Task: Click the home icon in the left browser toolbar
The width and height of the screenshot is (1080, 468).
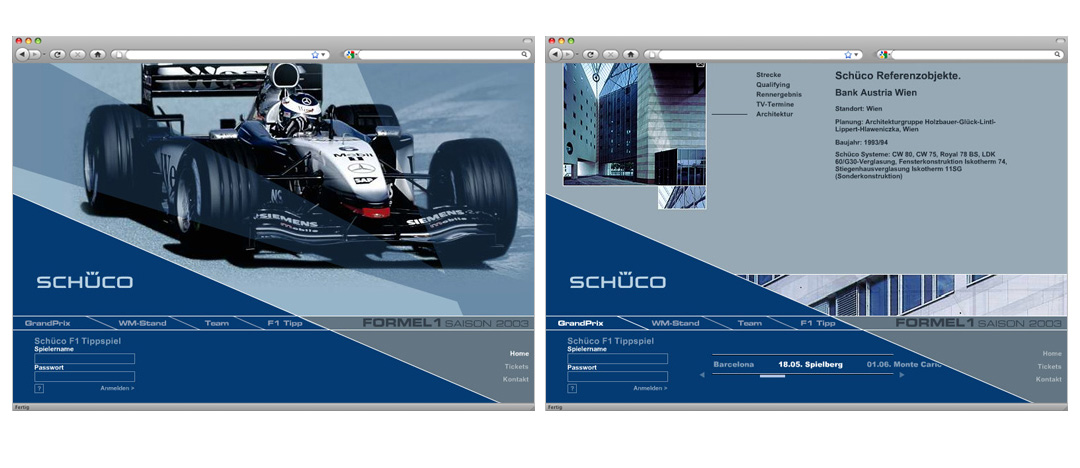Action: tap(98, 54)
